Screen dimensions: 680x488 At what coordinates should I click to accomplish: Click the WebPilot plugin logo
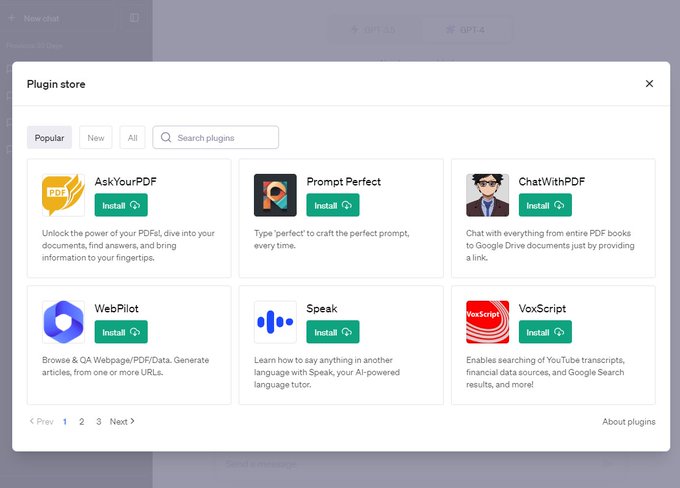click(x=63, y=322)
